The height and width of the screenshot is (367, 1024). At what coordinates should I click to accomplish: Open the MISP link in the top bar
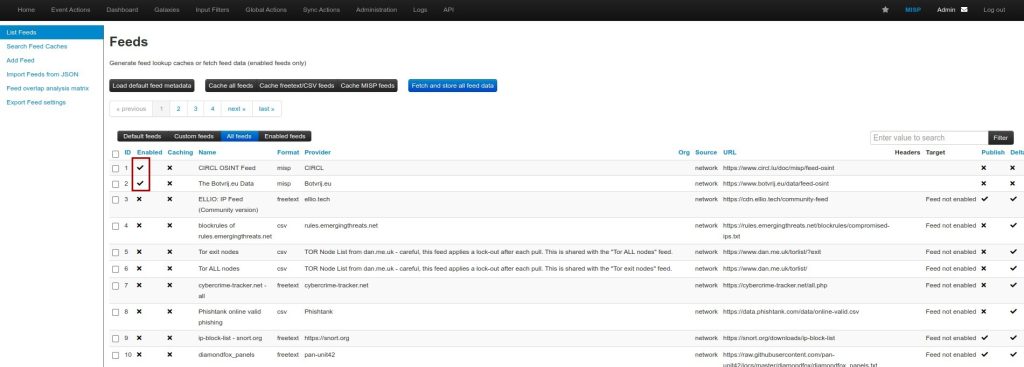[x=913, y=10]
